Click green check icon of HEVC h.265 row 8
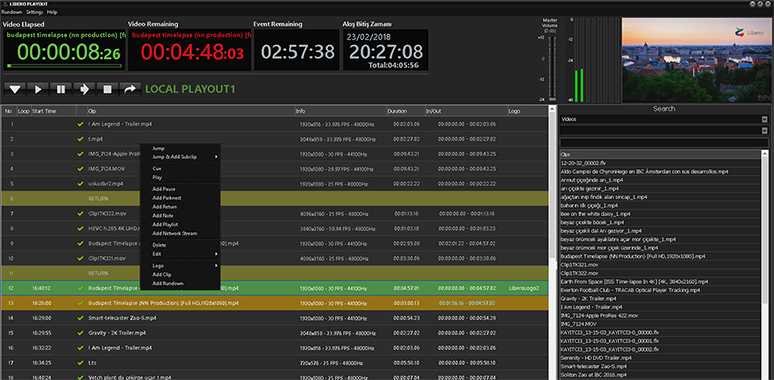Viewport: 774px width, 380px height. point(80,228)
